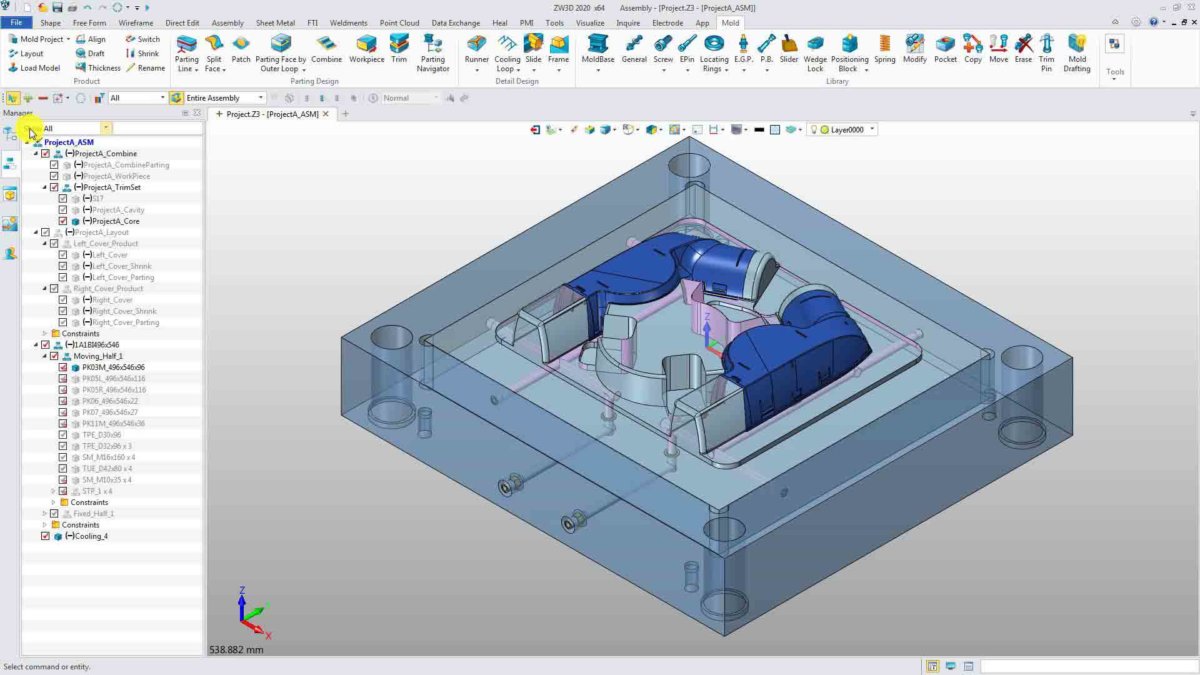Check the ProjectA_Cavity checkbox
Image resolution: width=1200 pixels, height=675 pixels.
tap(62, 209)
